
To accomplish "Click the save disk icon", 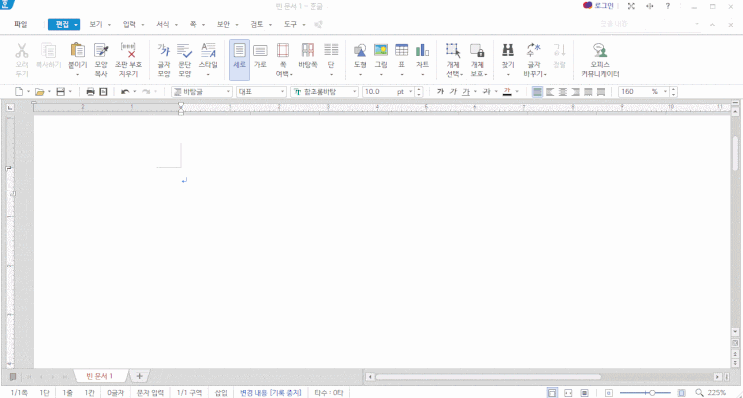I will [x=61, y=91].
